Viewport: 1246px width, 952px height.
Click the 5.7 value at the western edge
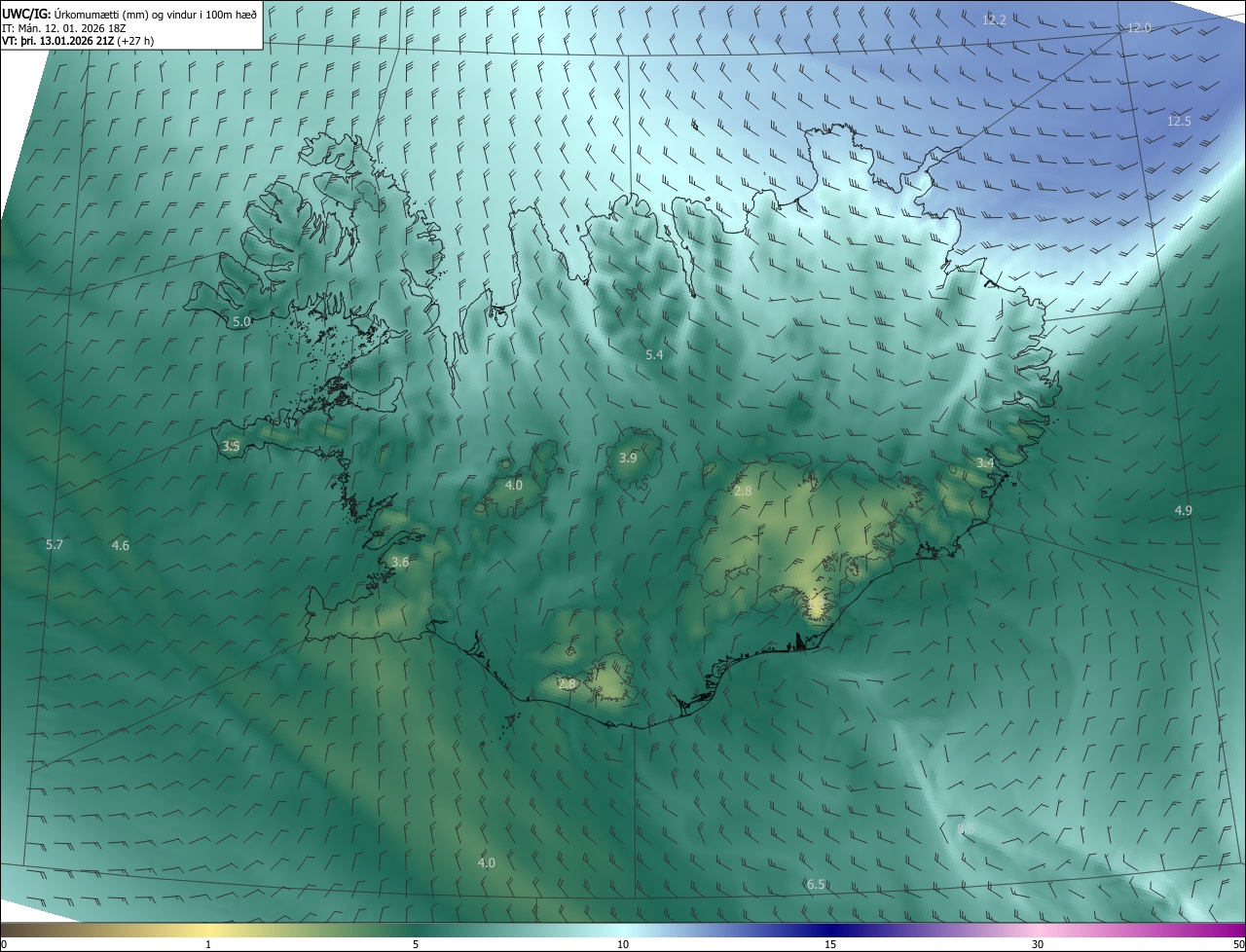(x=55, y=545)
